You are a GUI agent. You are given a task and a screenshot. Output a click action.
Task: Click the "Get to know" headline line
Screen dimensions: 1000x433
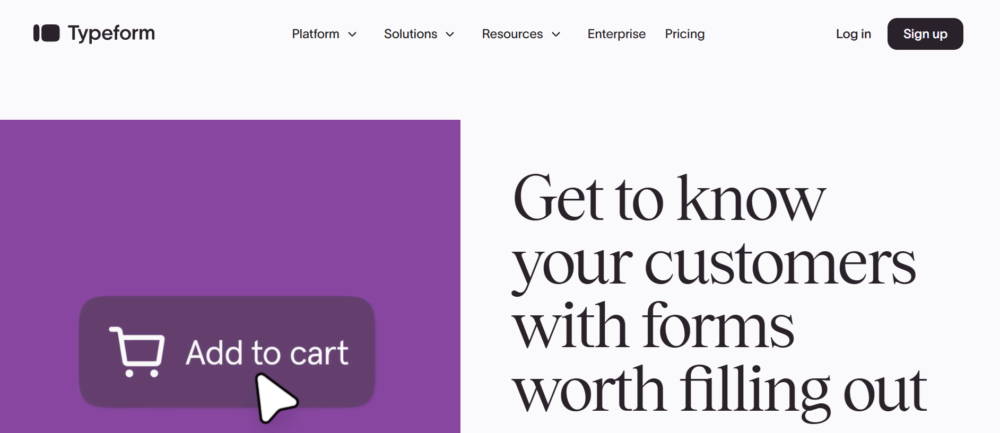click(668, 199)
